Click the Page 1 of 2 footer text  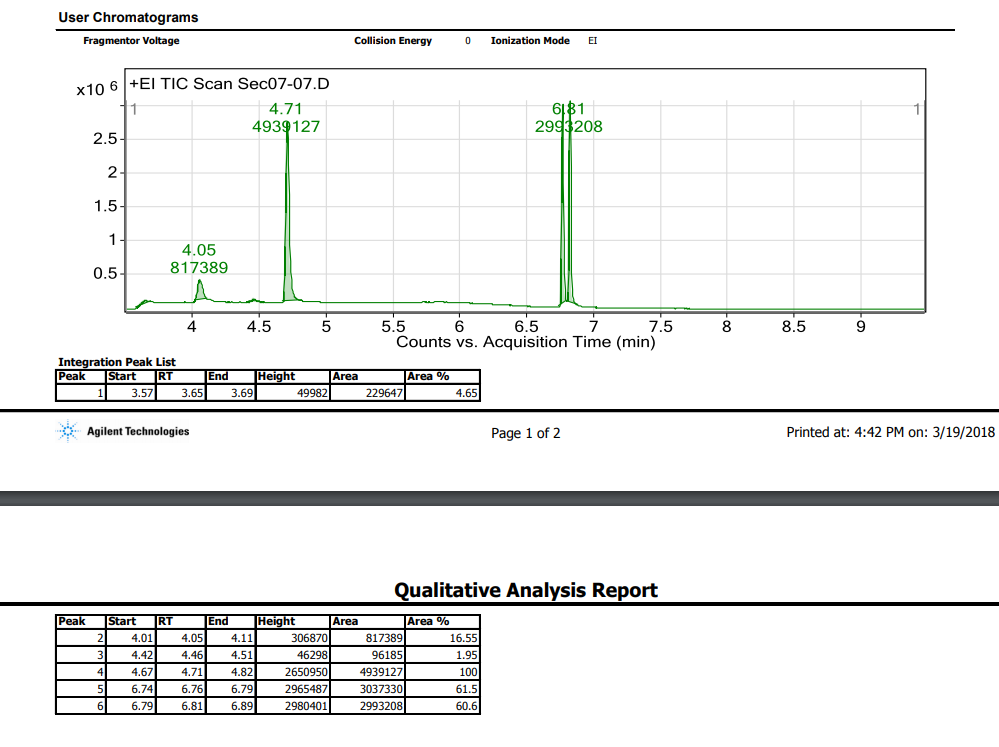point(526,433)
